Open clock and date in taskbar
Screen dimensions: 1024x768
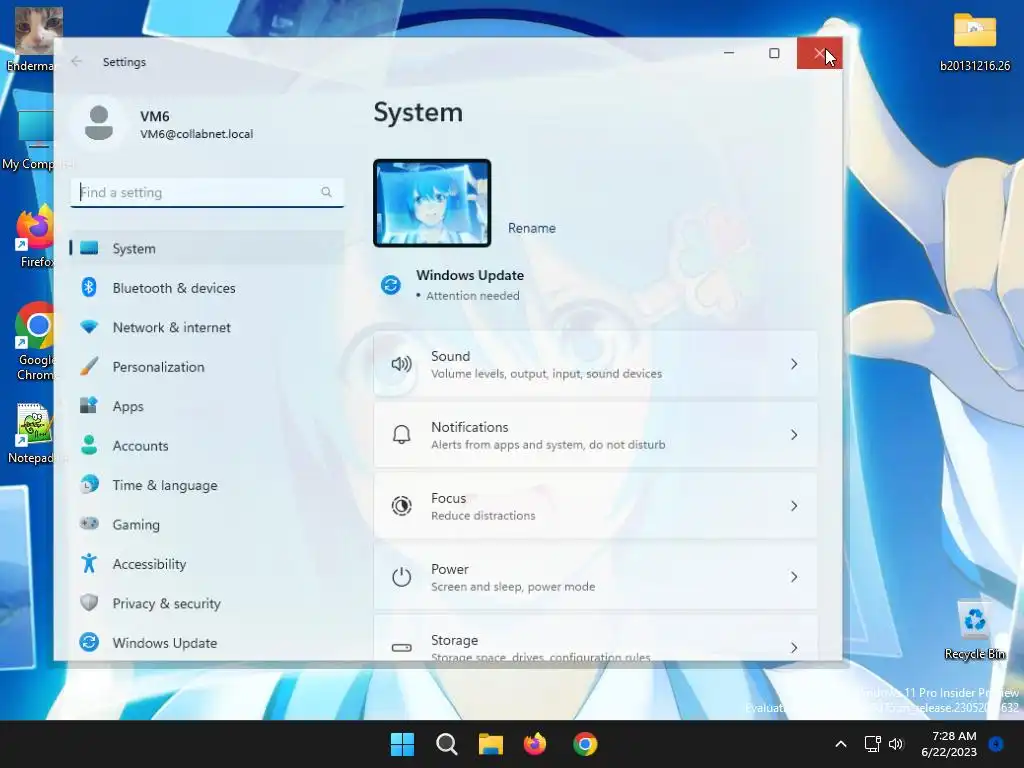[950, 744]
